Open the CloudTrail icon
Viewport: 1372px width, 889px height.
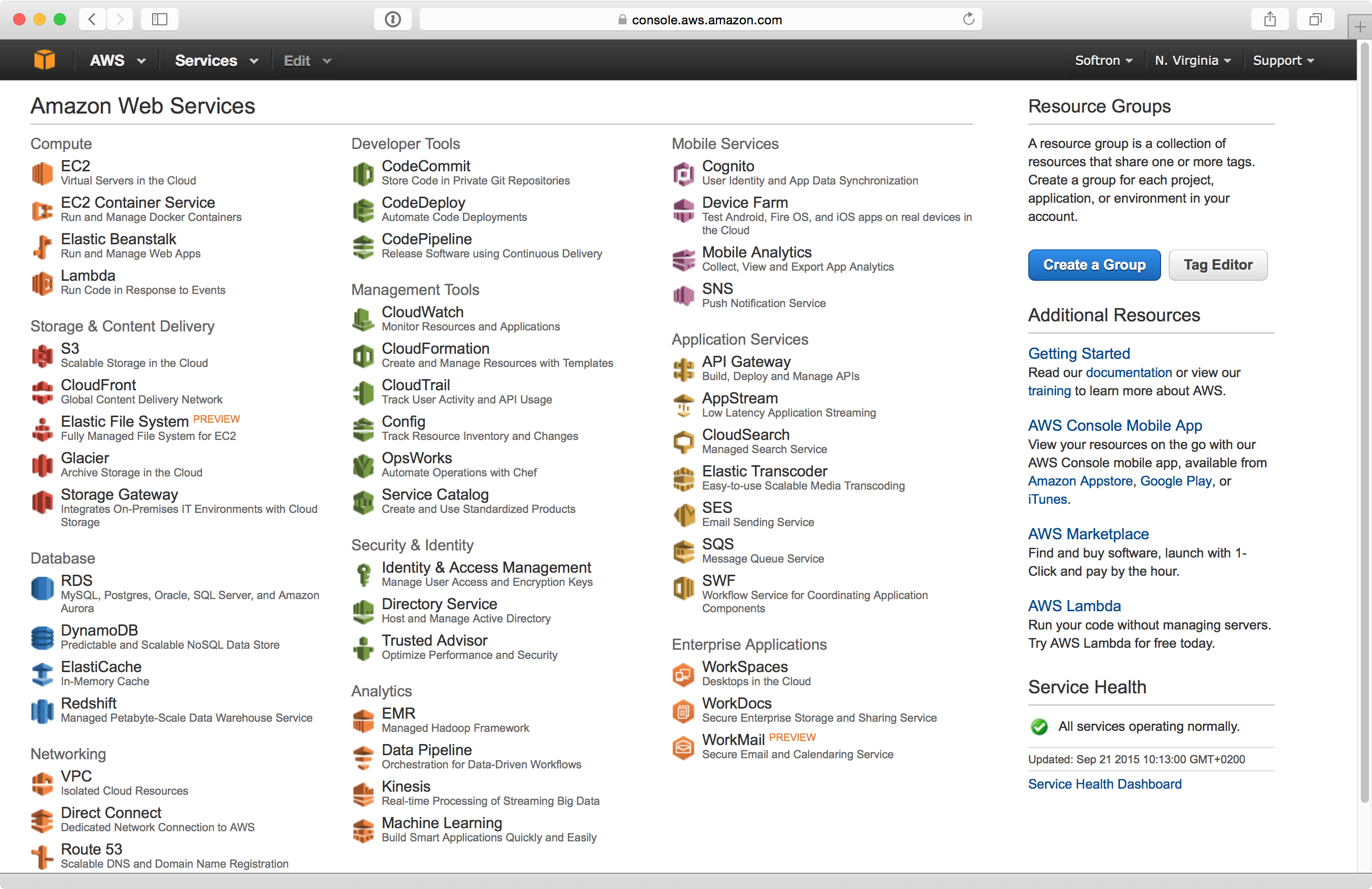coord(363,392)
